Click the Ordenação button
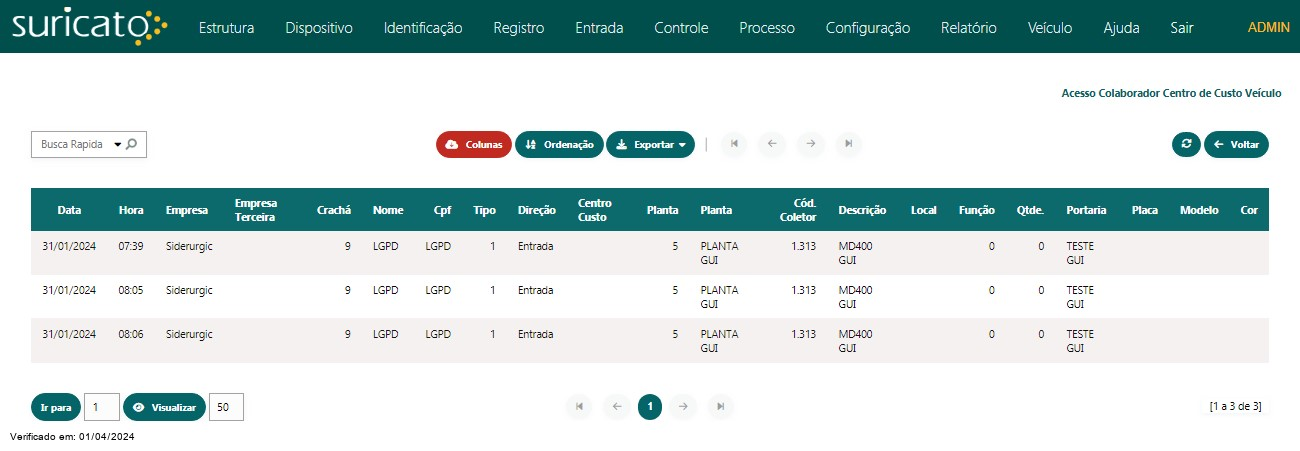Image resolution: width=1300 pixels, height=451 pixels. pyautogui.click(x=559, y=144)
